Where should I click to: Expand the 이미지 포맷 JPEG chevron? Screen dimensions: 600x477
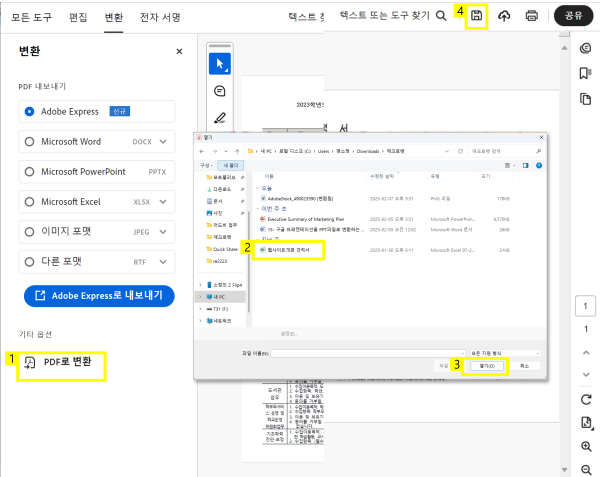[163, 232]
